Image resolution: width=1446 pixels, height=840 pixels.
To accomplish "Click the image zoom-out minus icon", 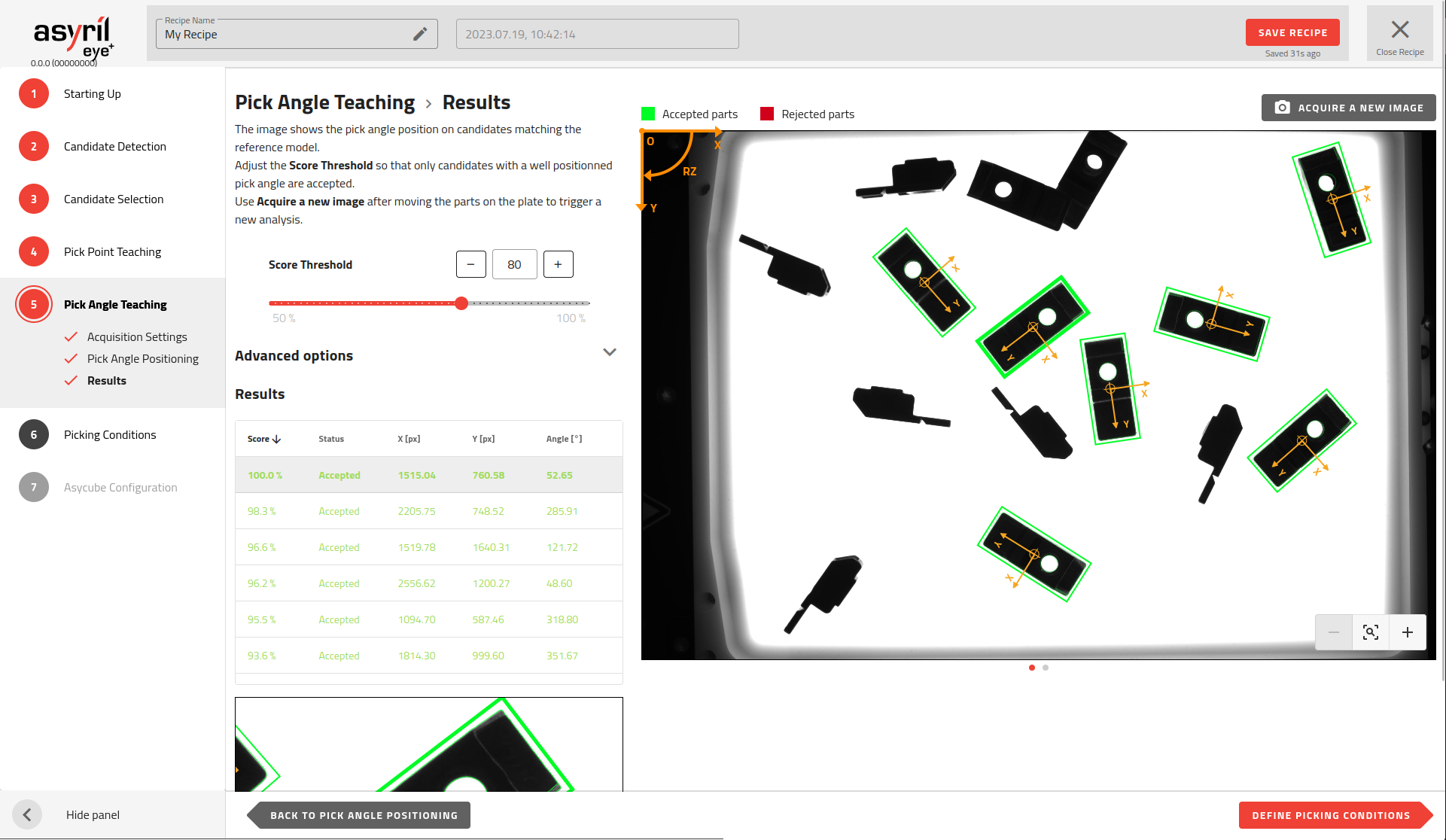I will coord(1333,632).
